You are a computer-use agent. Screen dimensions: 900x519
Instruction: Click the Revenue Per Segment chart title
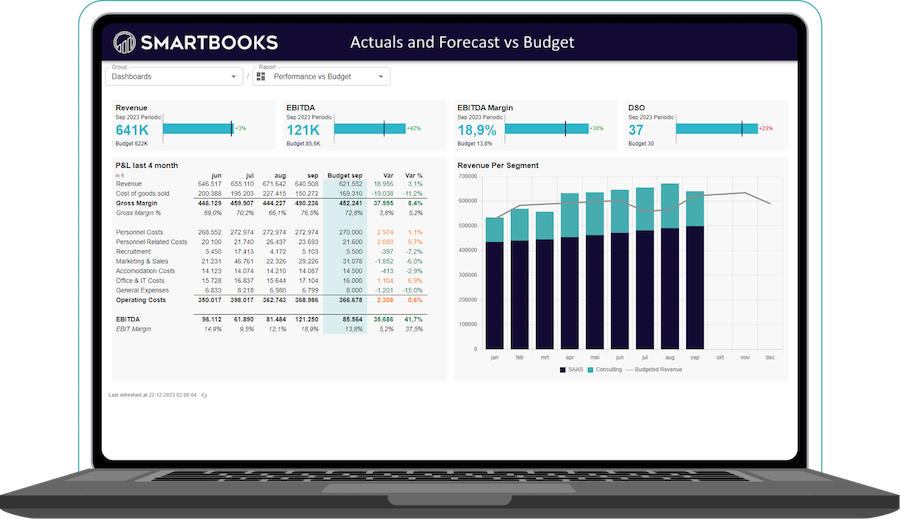pos(498,165)
